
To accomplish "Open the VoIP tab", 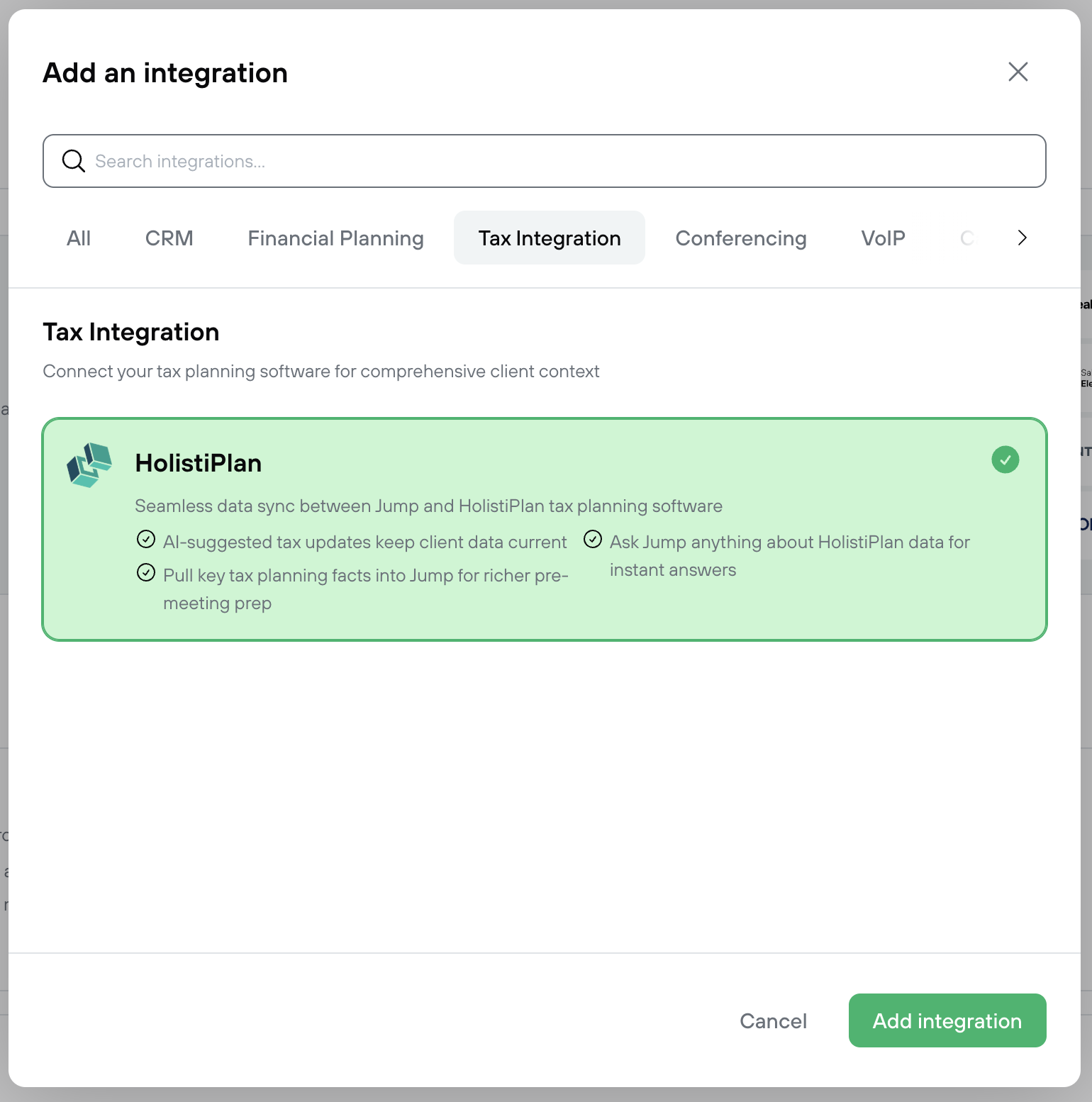I will tap(883, 238).
